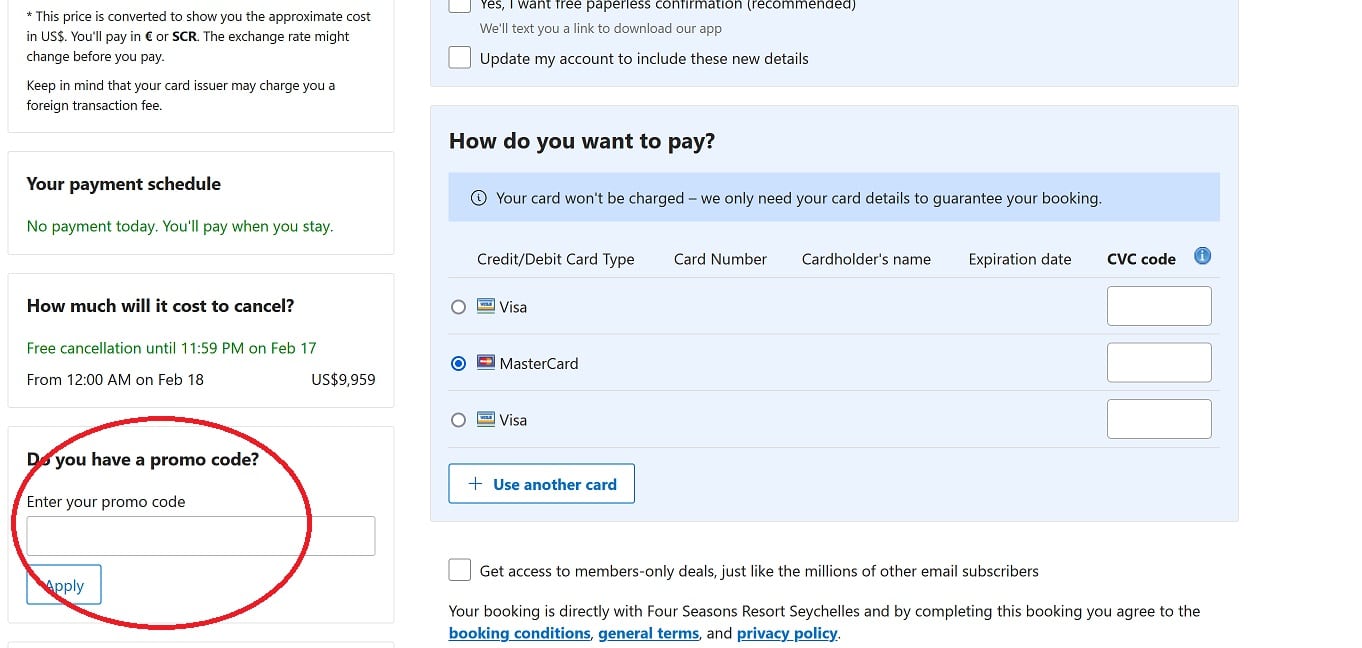Click the CVC field on the bottom Visa row

[1158, 418]
